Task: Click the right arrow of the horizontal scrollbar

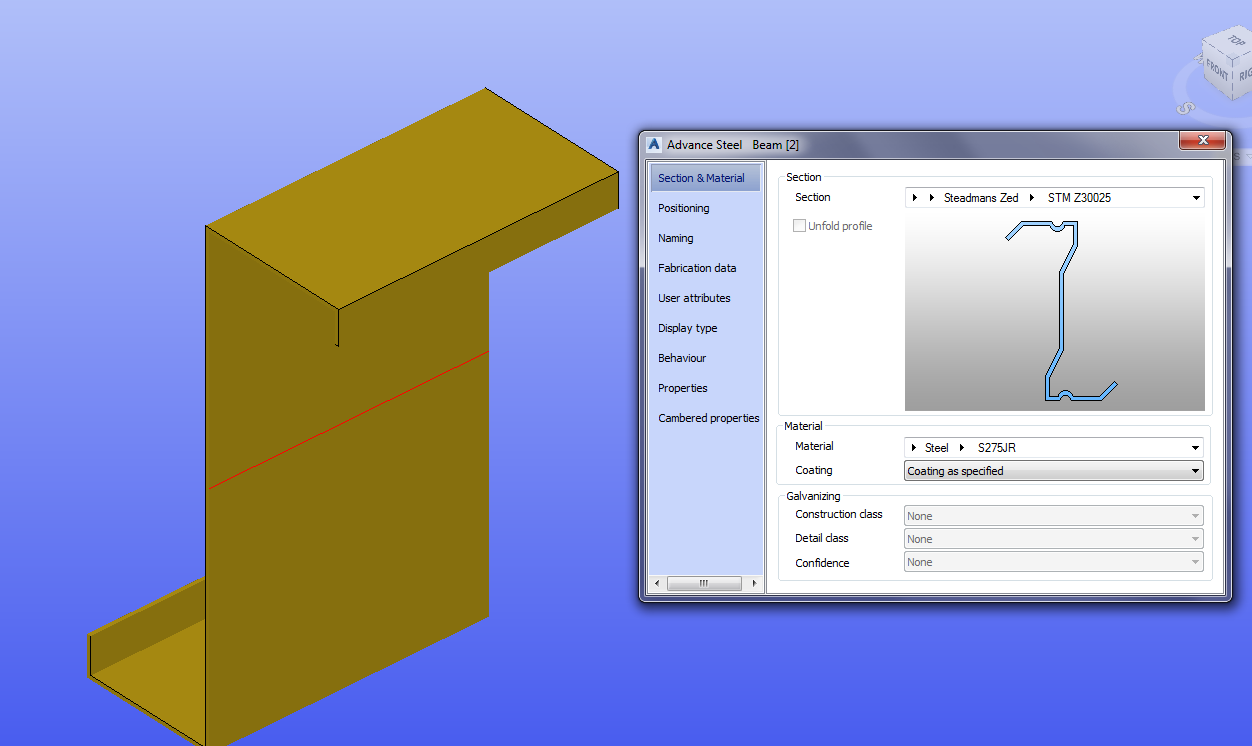Action: [754, 583]
